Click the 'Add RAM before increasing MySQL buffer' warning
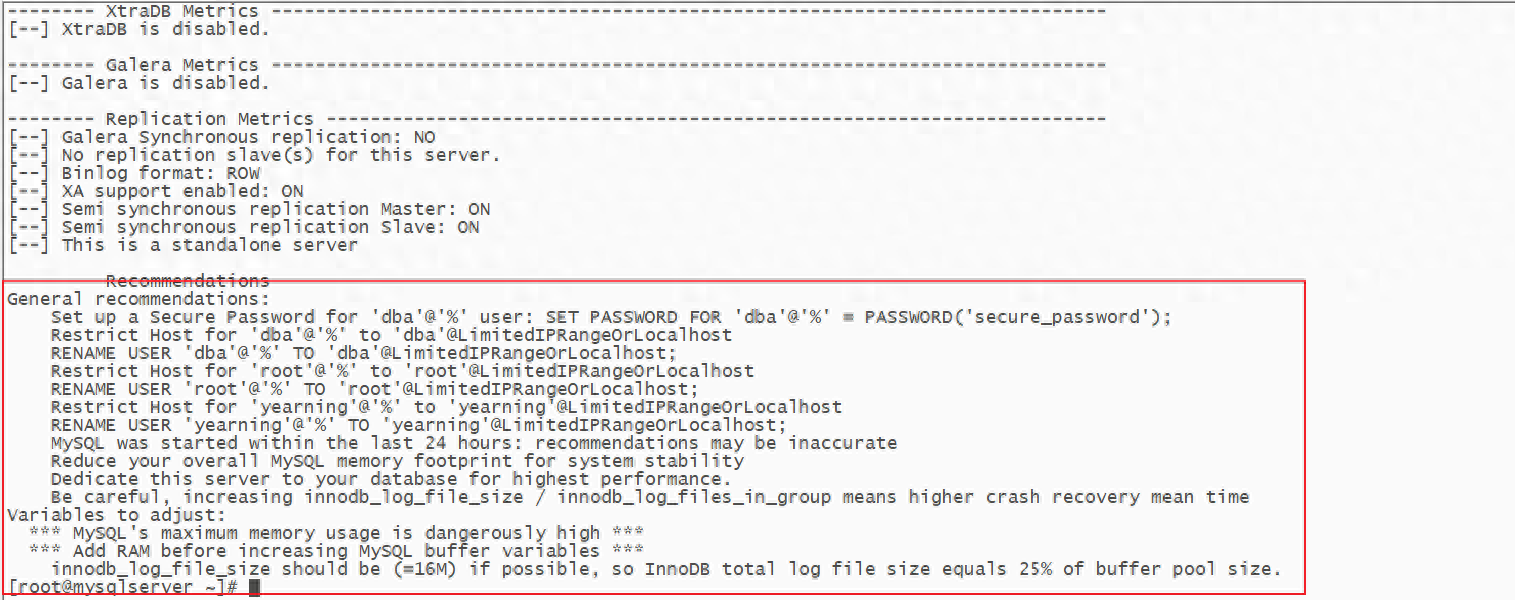The height and width of the screenshot is (600, 1515). coord(336,551)
